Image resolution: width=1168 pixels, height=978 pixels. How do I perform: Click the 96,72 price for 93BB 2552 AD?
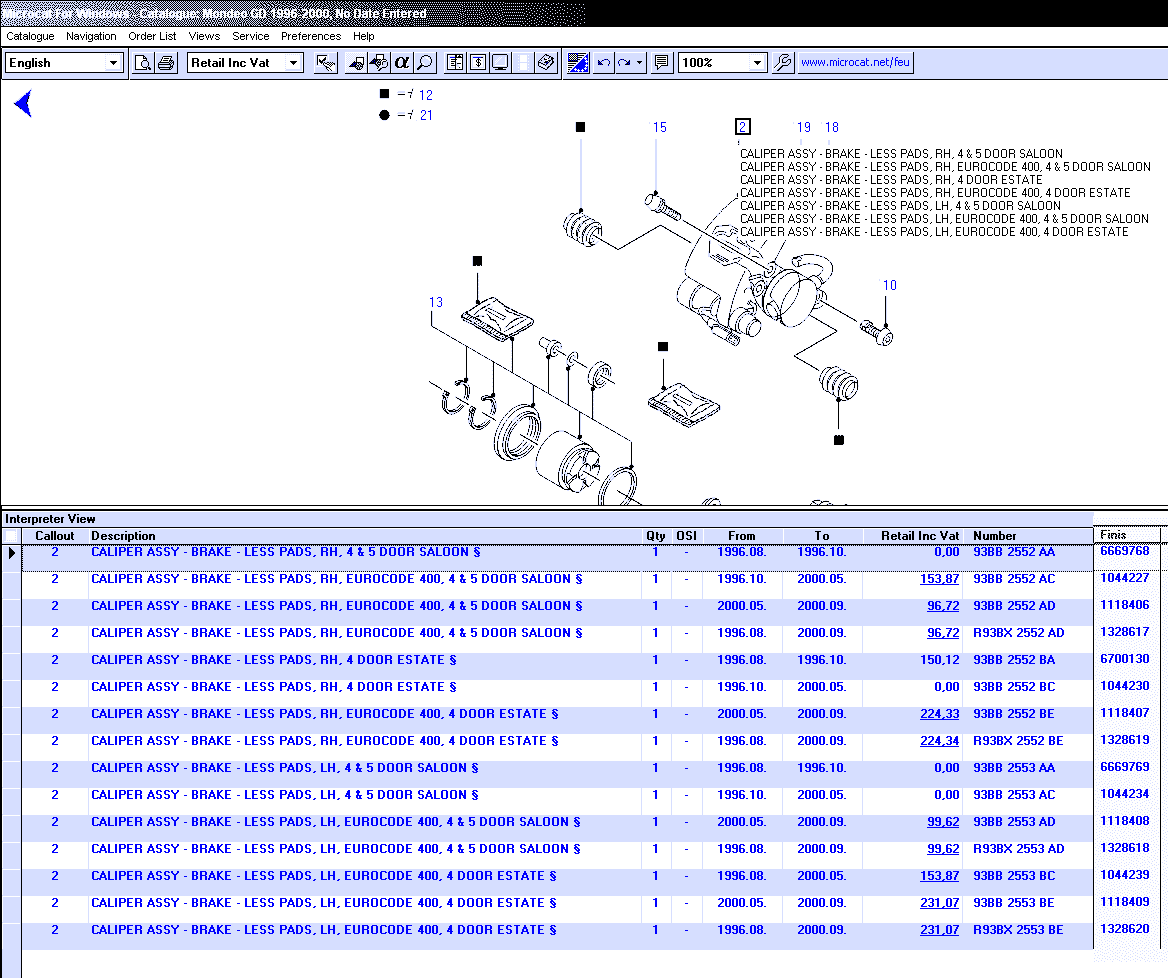(x=943, y=606)
